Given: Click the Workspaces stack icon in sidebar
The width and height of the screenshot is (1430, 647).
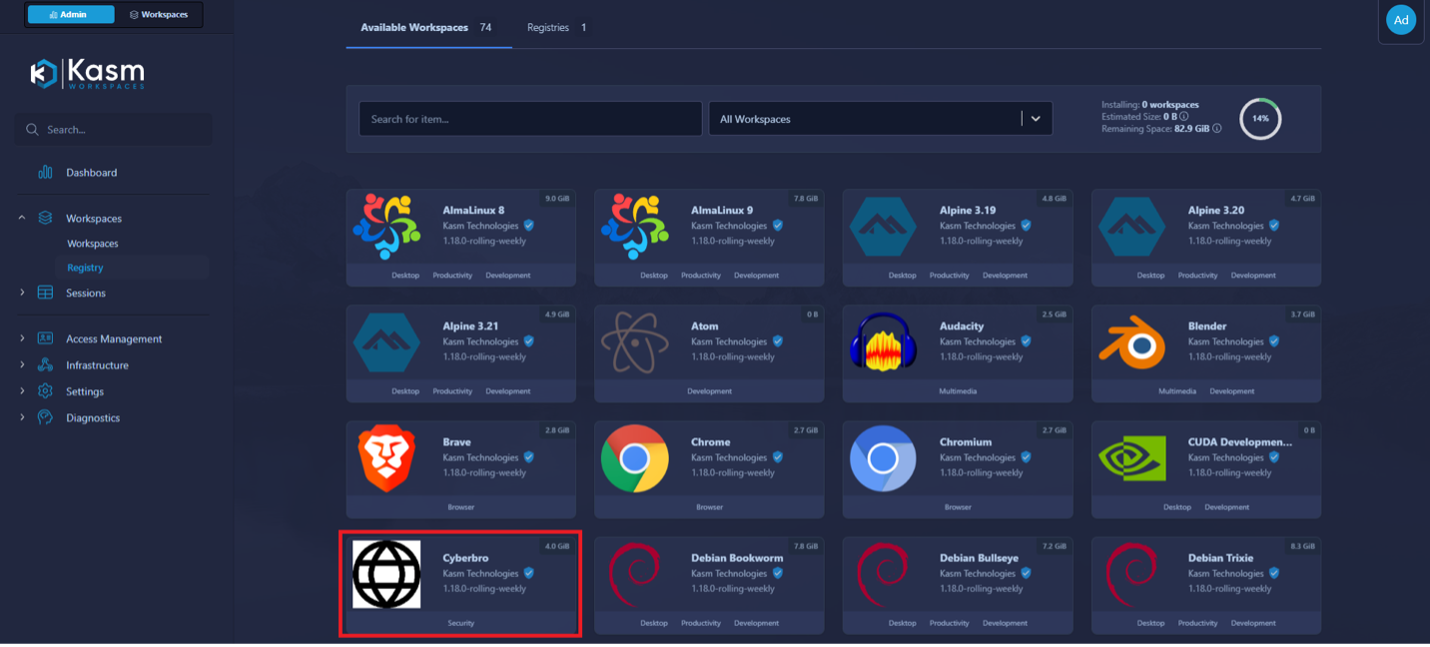Looking at the screenshot, I should pyautogui.click(x=45, y=218).
